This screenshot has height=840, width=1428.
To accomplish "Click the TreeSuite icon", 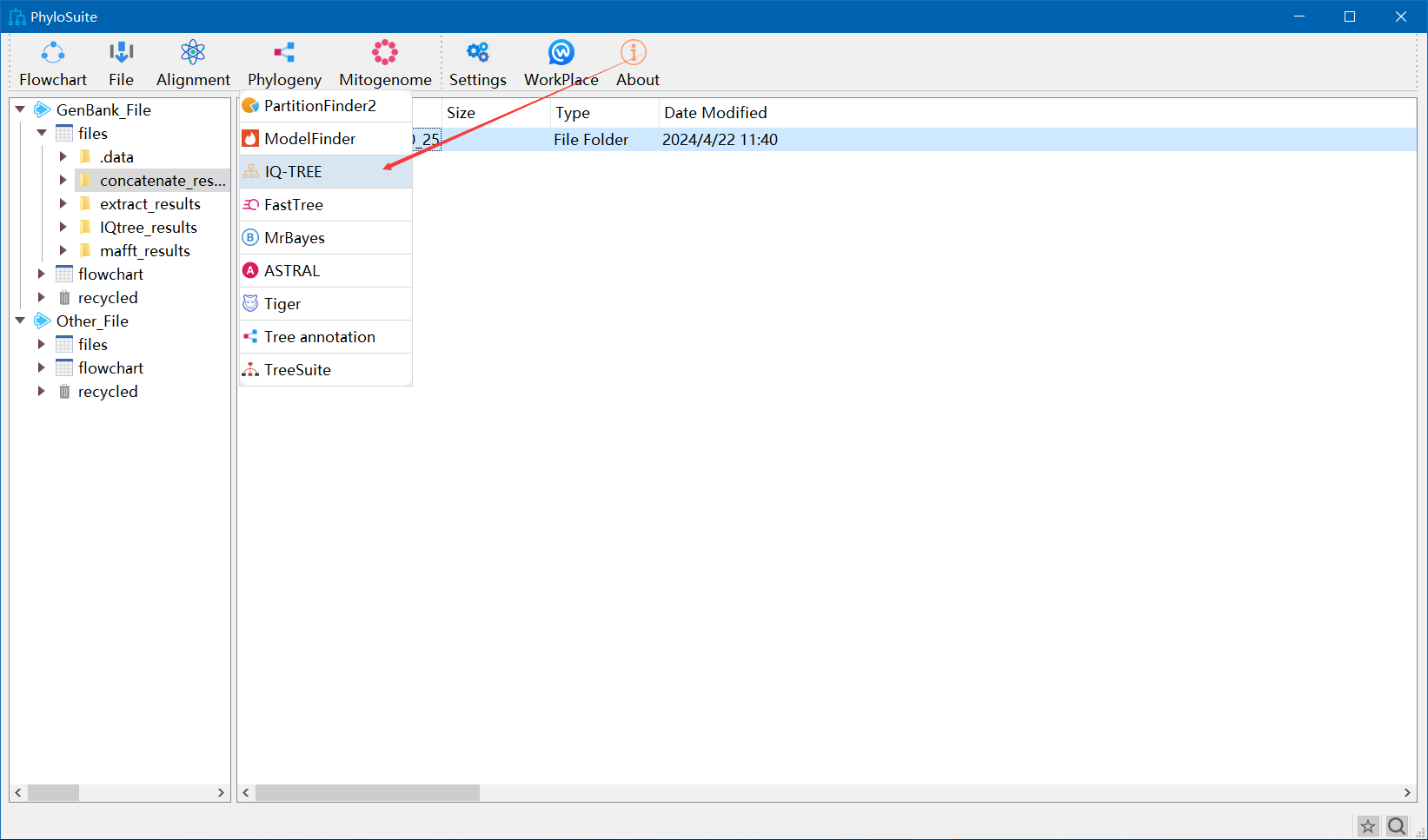I will tap(250, 370).
